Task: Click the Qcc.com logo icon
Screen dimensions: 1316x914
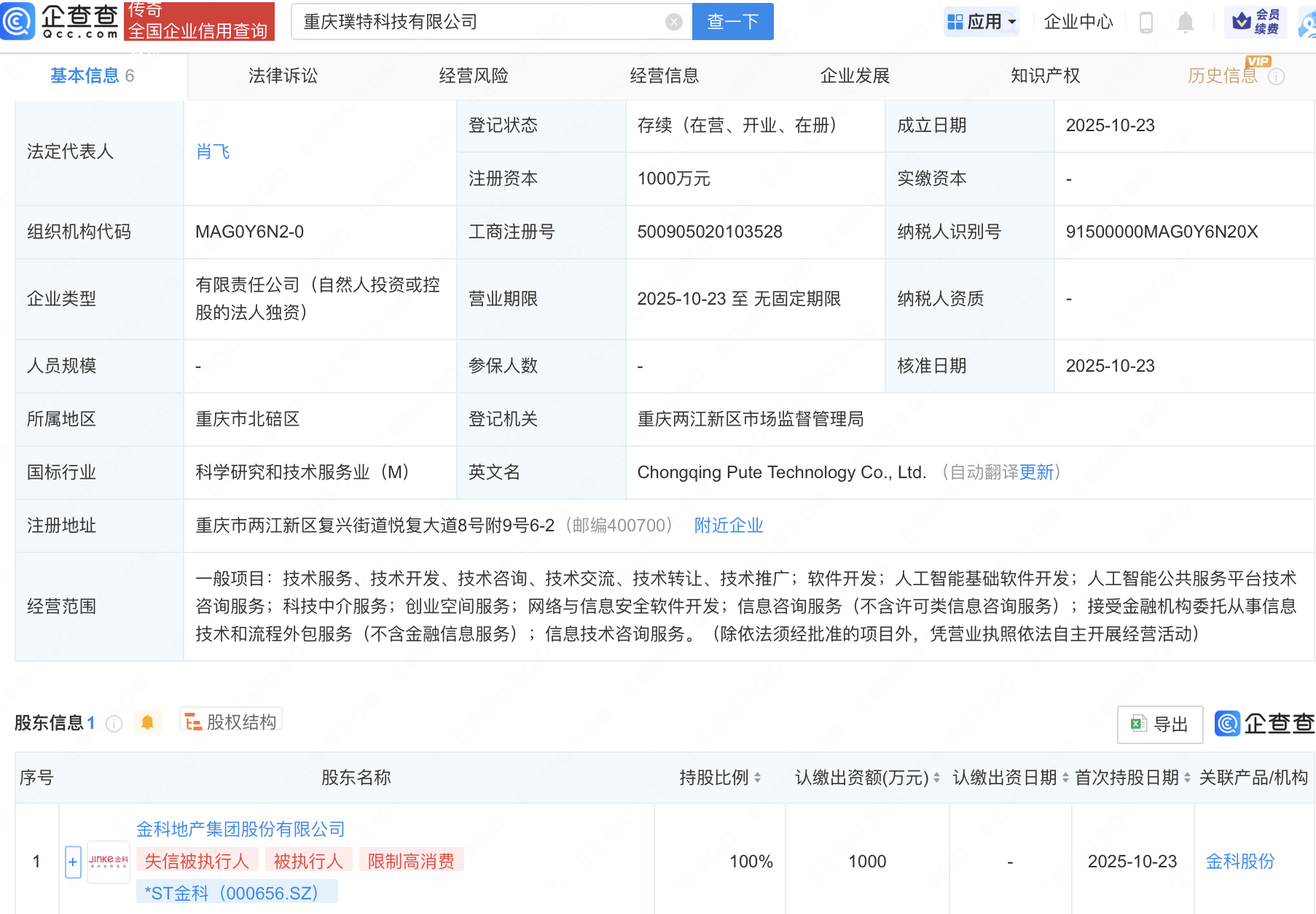Action: (17, 21)
